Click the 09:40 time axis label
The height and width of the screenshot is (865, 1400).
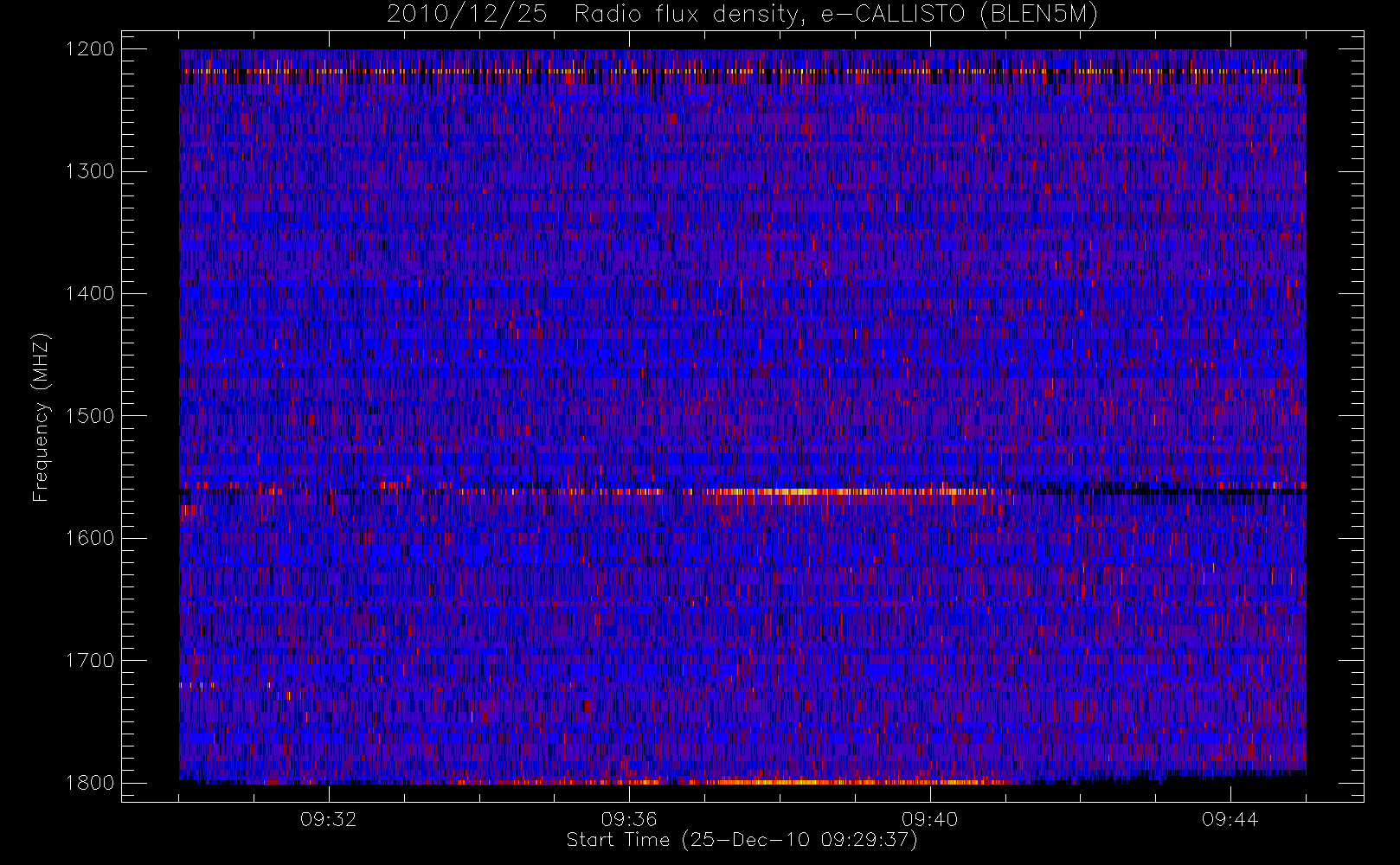click(929, 819)
